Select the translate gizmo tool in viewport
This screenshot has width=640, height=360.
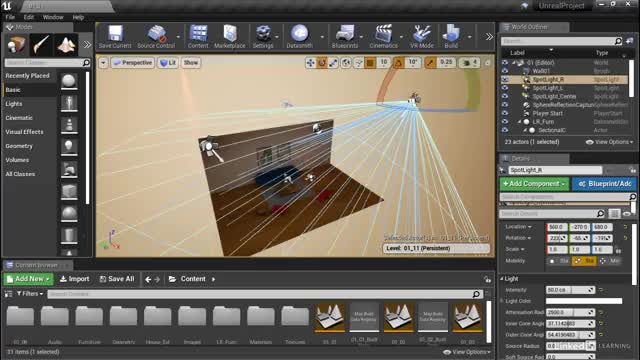click(310, 63)
